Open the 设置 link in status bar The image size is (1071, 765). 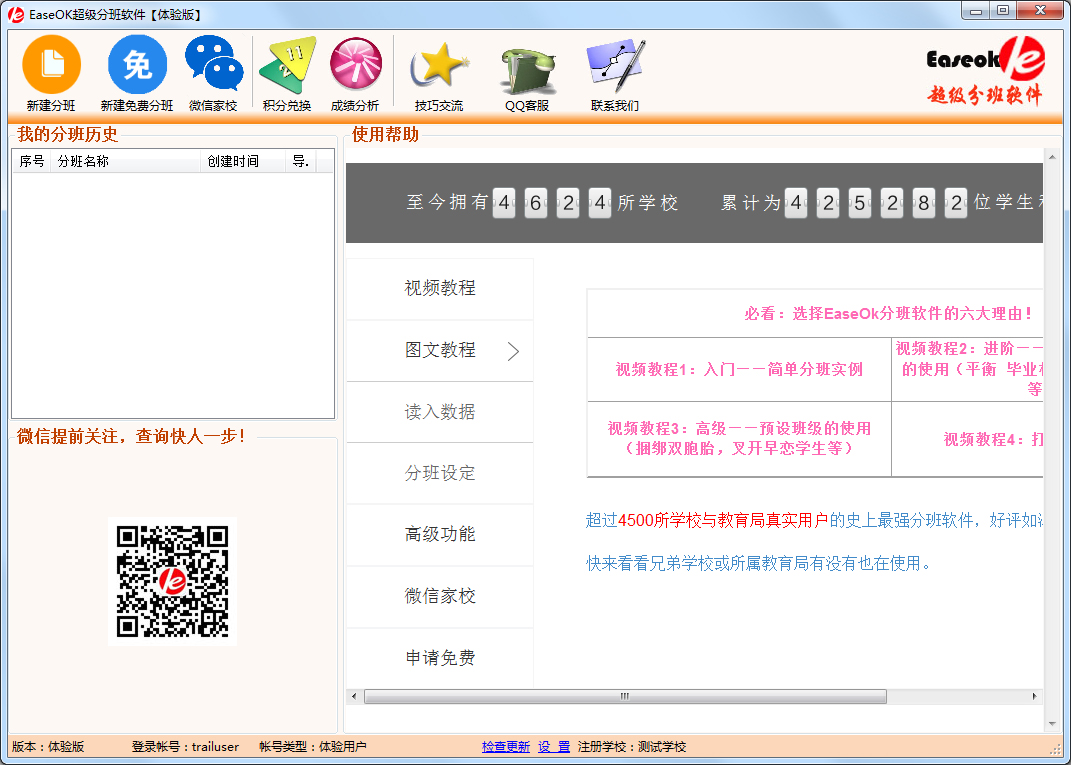[553, 747]
